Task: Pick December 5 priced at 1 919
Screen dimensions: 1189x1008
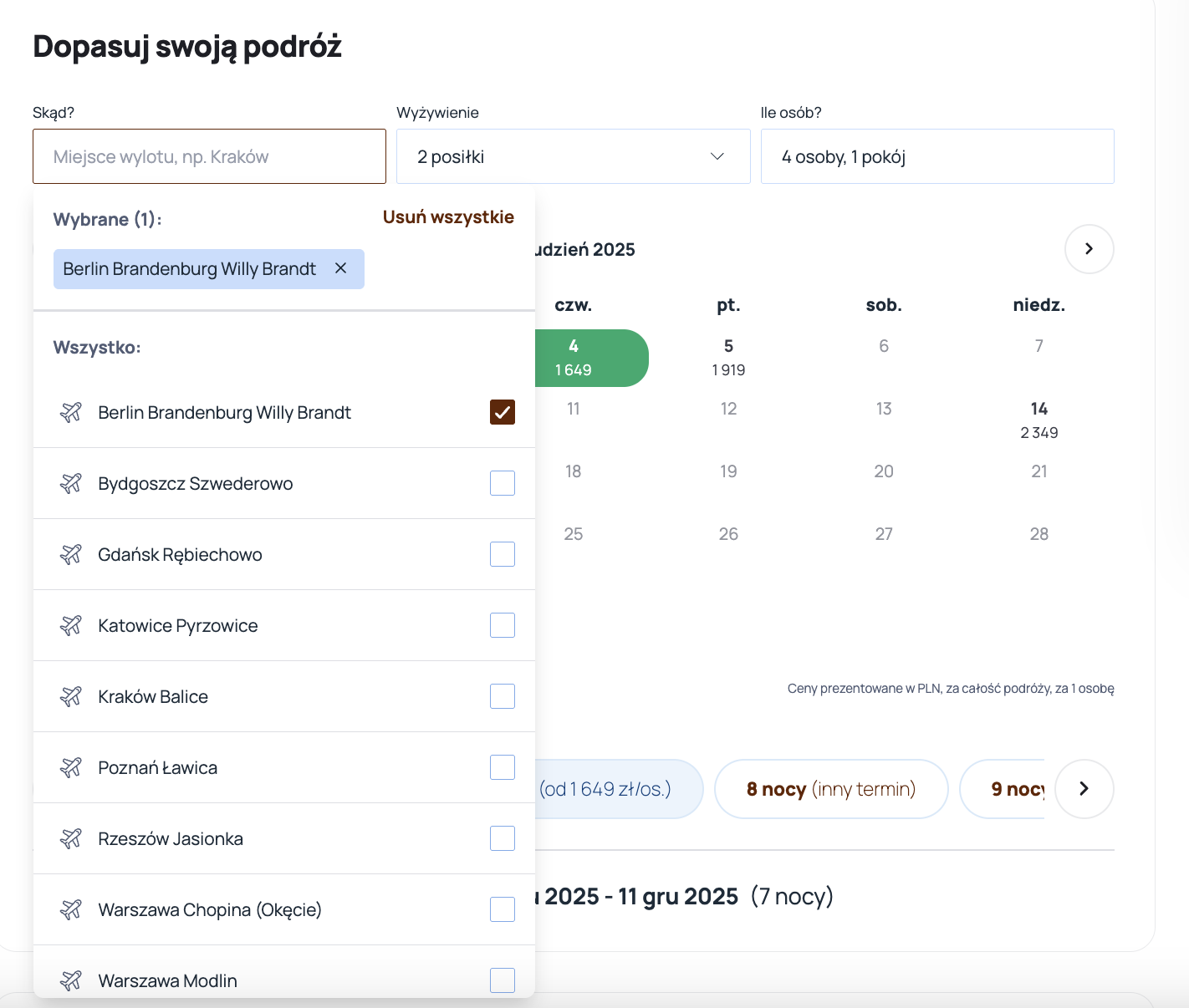Action: 728,358
